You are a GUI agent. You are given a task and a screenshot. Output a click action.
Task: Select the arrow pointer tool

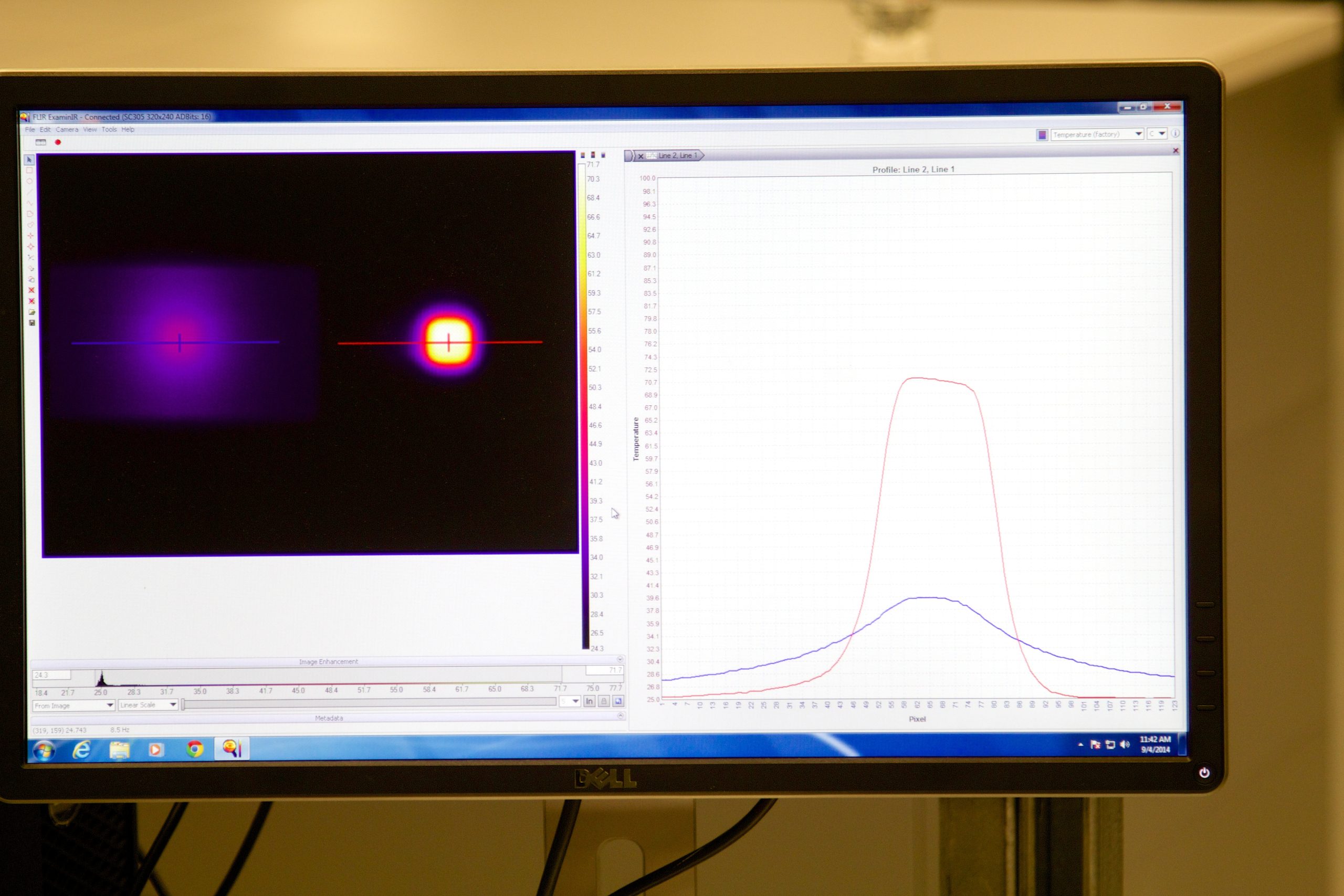click(30, 160)
